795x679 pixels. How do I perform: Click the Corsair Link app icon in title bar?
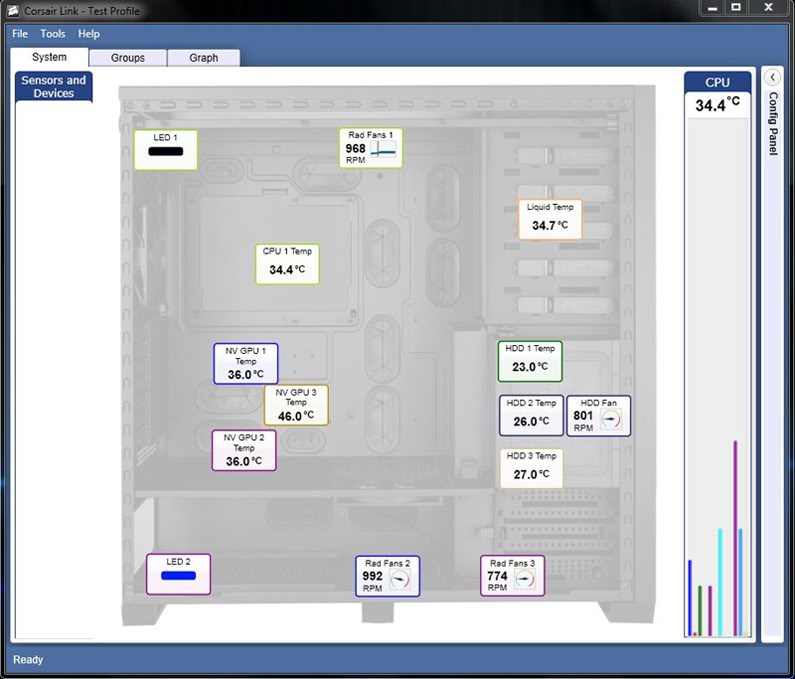(13, 11)
